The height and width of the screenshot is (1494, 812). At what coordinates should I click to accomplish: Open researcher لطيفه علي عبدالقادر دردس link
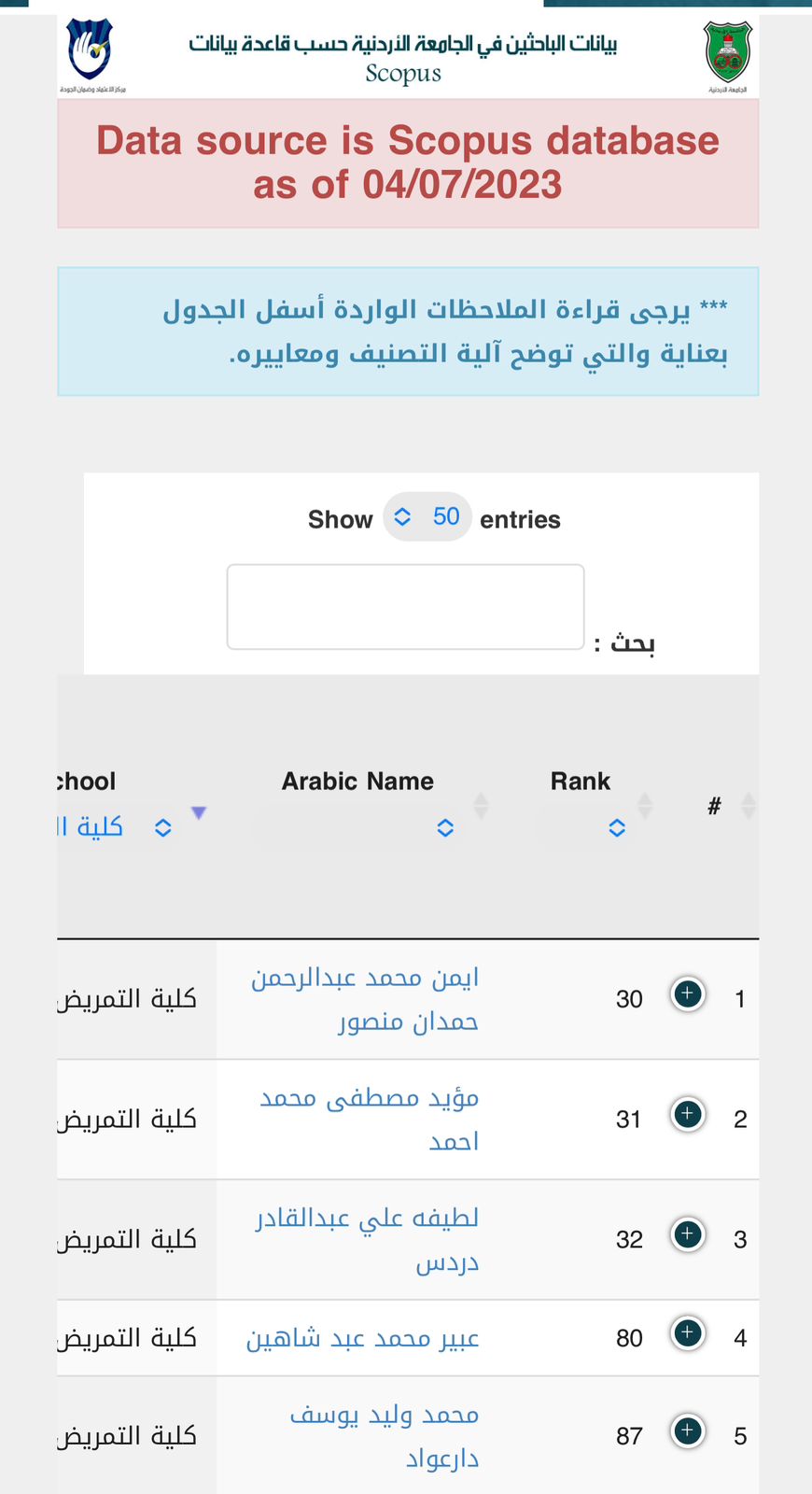368,1239
